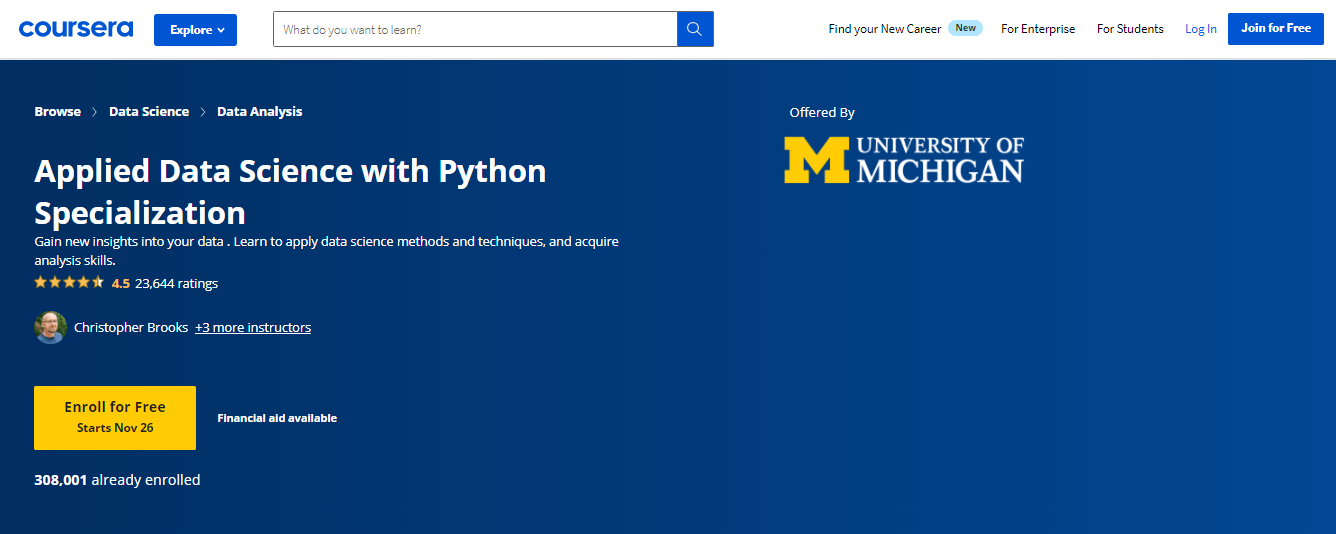The image size is (1336, 534).
Task: Click the University of Michigan logo
Action: [904, 160]
